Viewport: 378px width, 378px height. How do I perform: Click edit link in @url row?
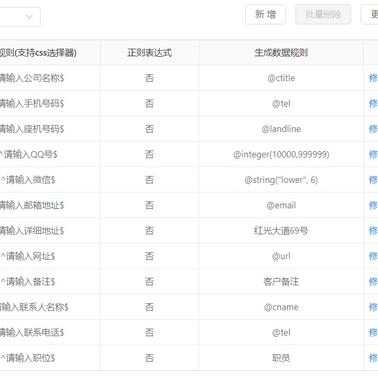[373, 256]
